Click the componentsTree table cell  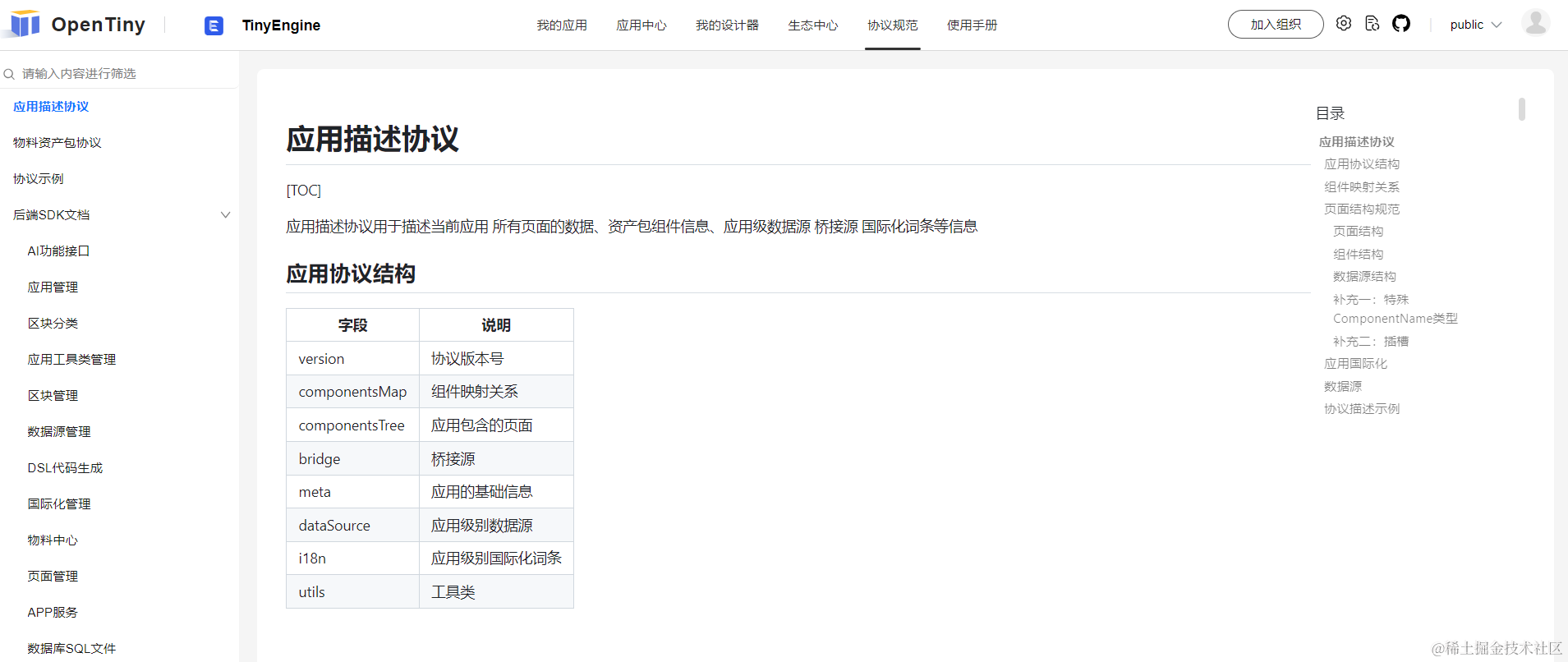(352, 425)
